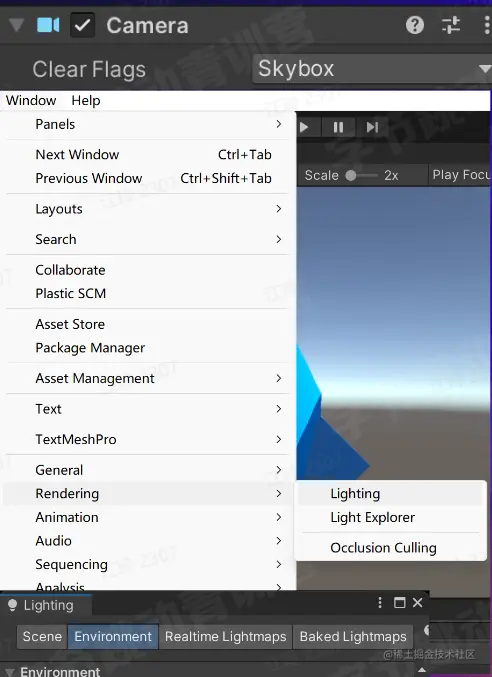Expand the Asset Management submenu
The width and height of the screenshot is (492, 677).
point(148,378)
